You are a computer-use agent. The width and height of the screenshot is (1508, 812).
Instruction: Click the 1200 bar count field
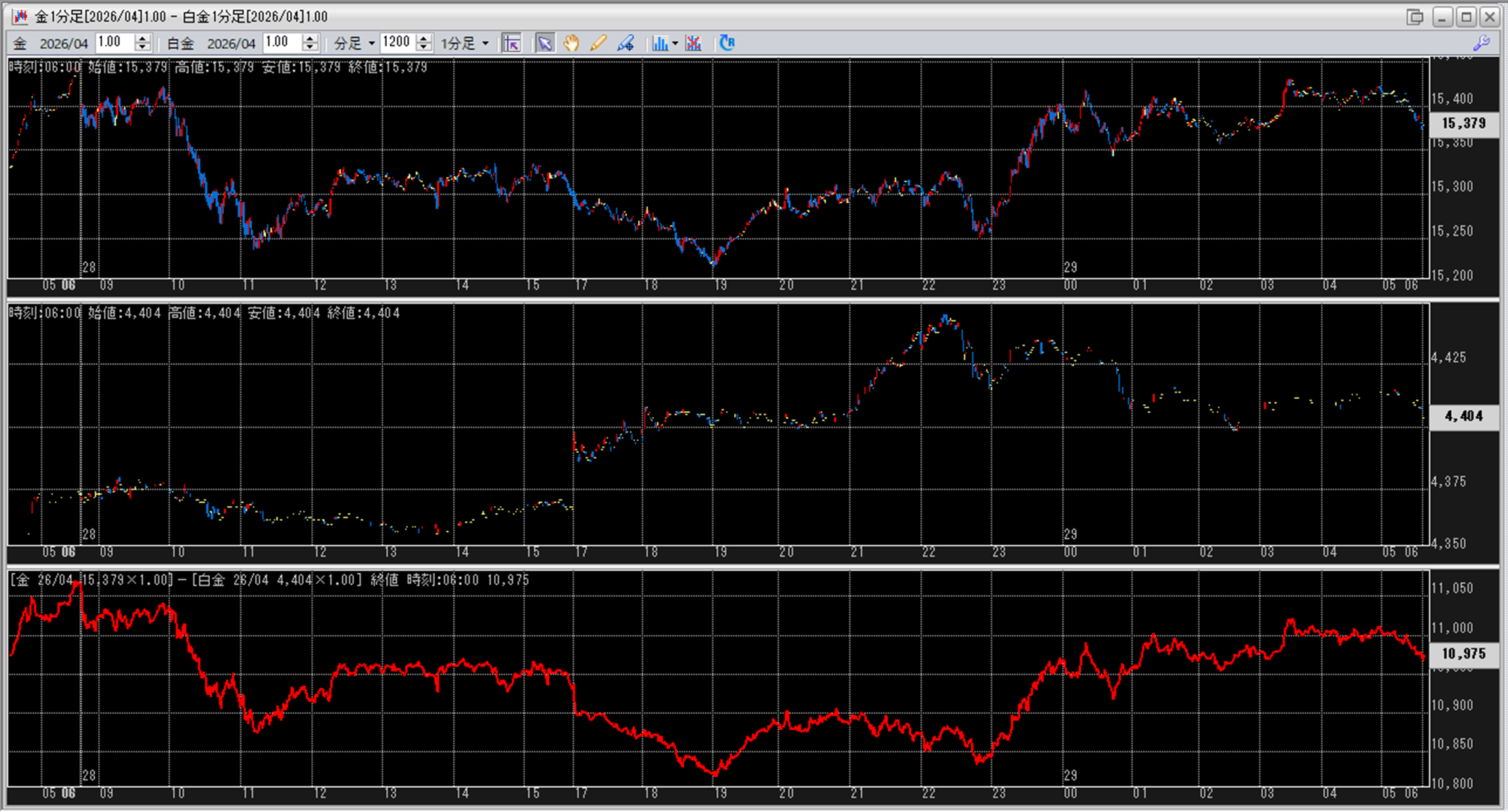coord(397,43)
